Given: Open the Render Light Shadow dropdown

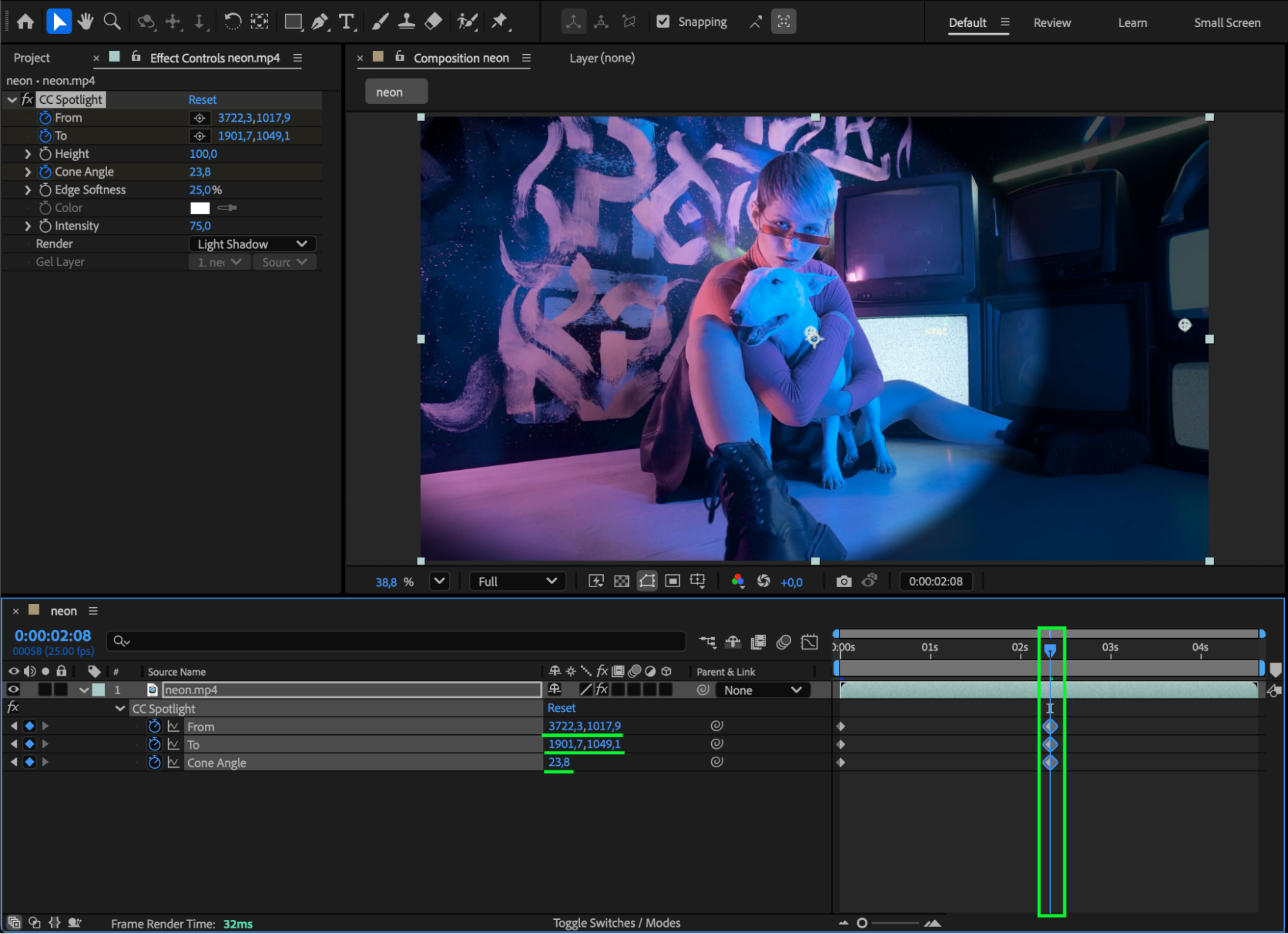Looking at the screenshot, I should [252, 244].
